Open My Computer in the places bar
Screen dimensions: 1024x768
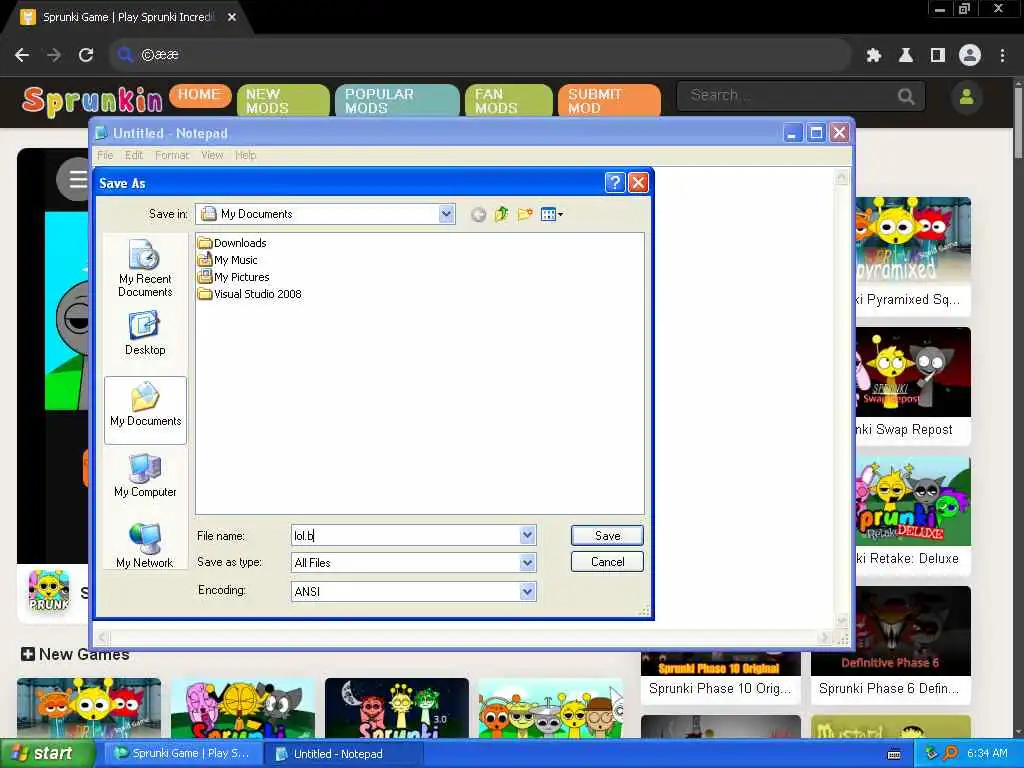145,475
